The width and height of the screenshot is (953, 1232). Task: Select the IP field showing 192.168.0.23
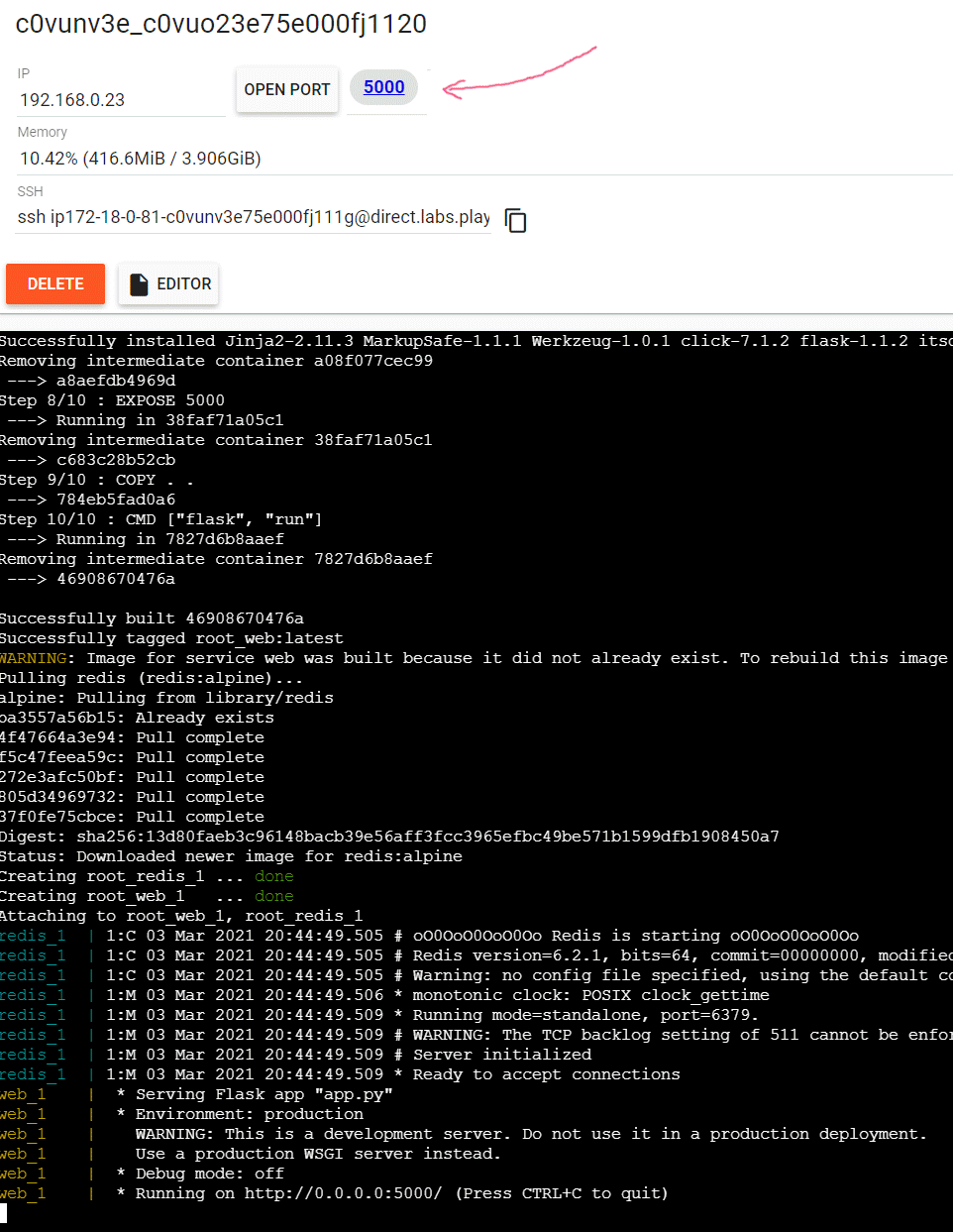tap(119, 100)
